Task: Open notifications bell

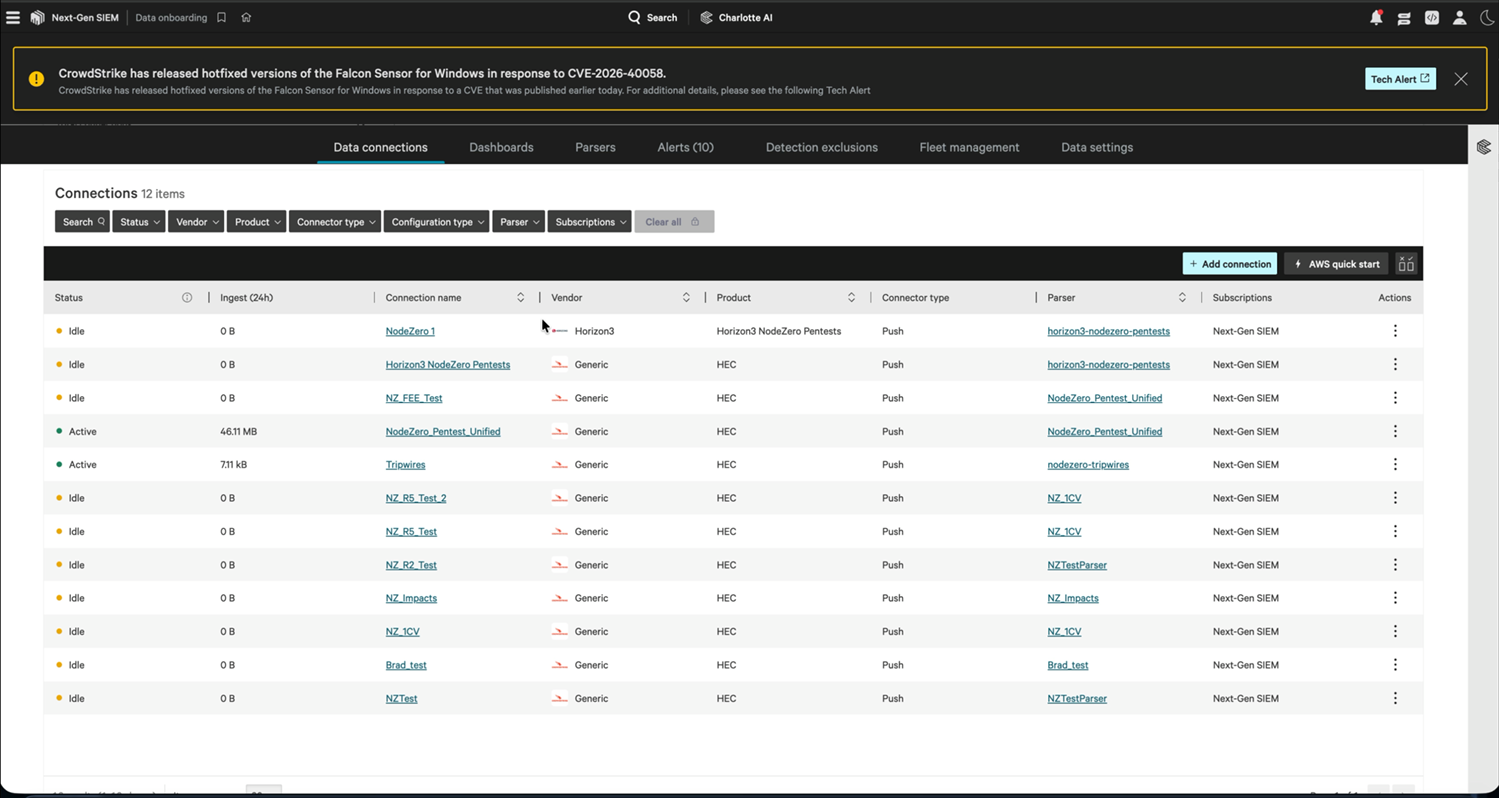Action: pyautogui.click(x=1376, y=17)
